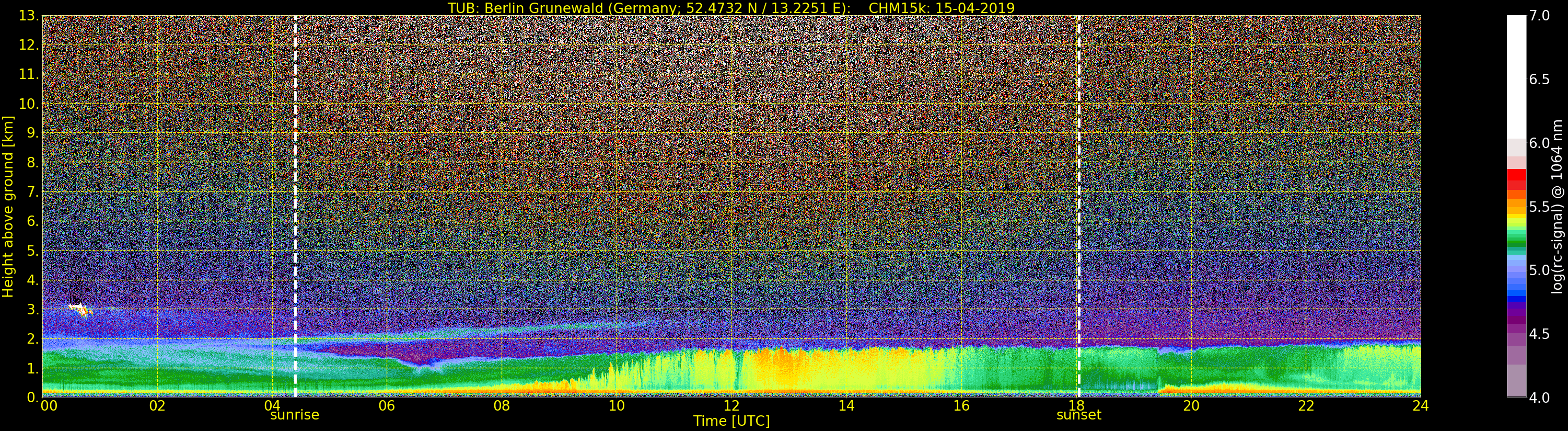Click the "10" time axis tick label
Image resolution: width=1568 pixels, height=431 pixels.
click(617, 405)
